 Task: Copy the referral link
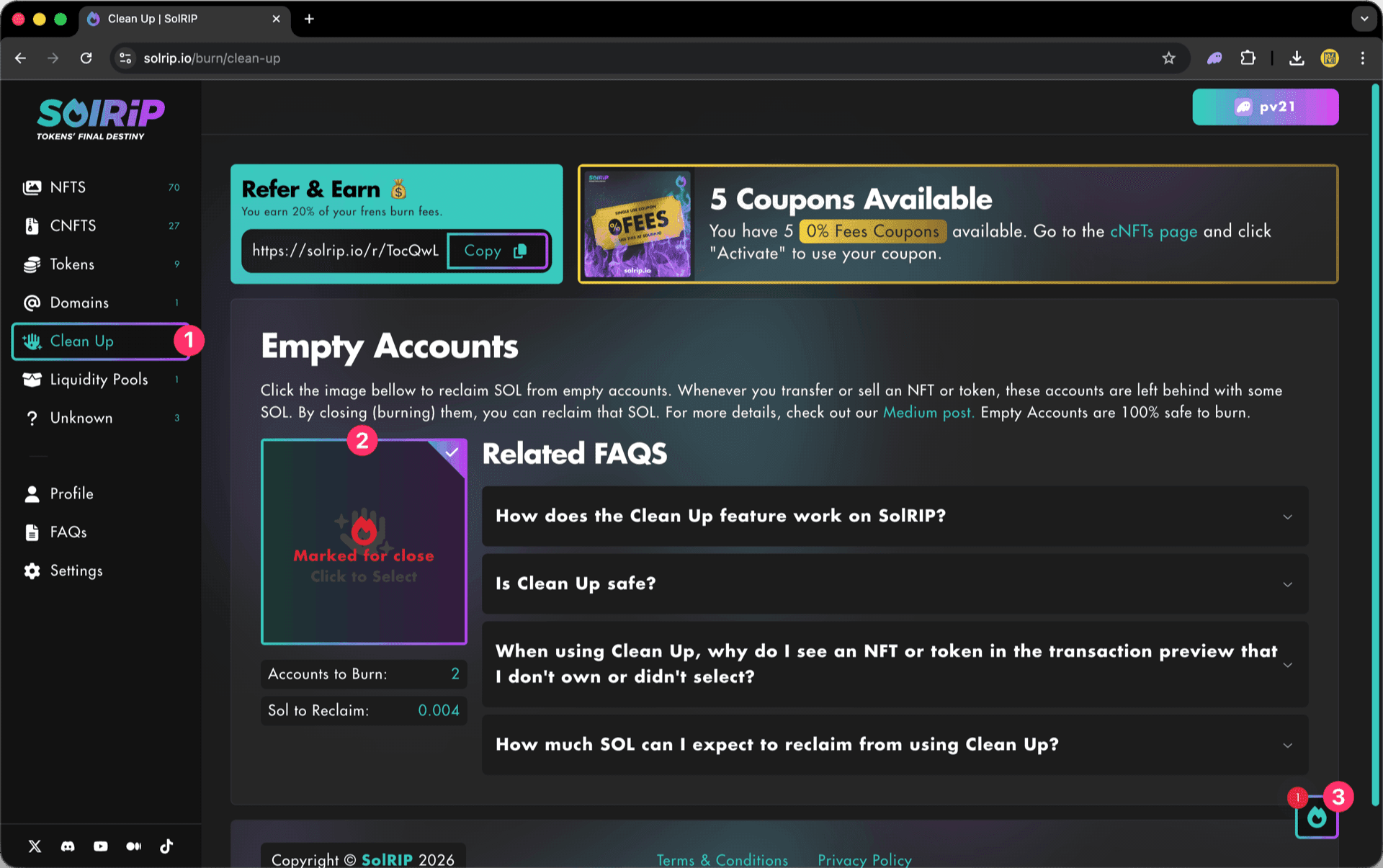point(497,251)
